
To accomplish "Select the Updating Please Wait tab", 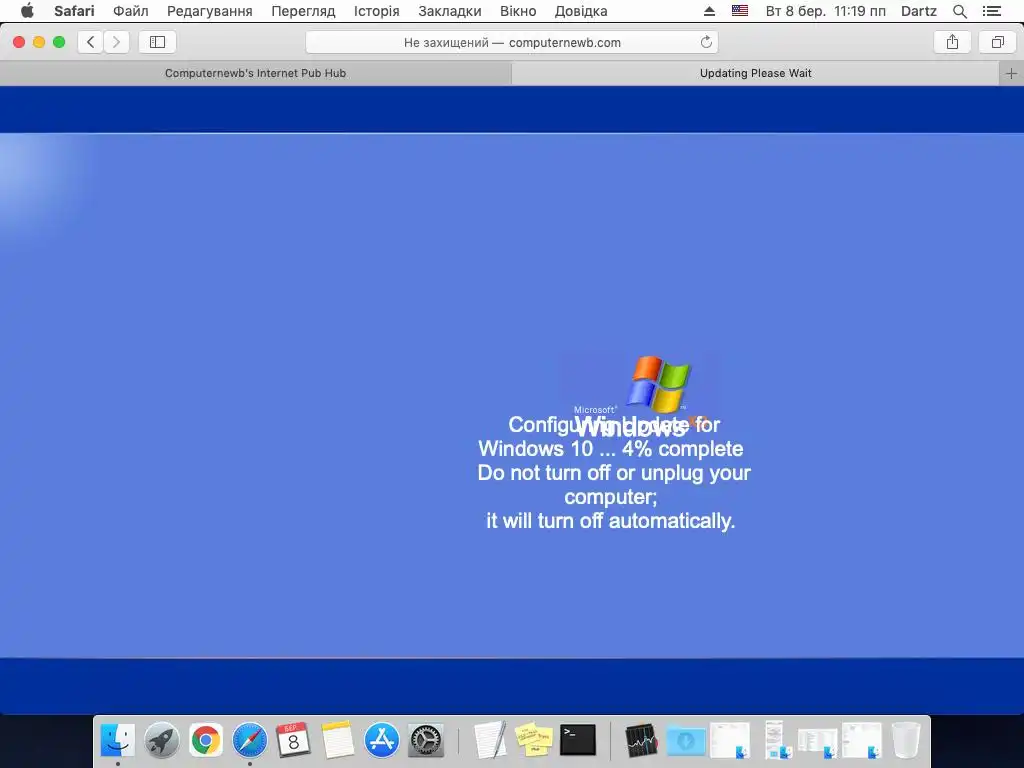I will 756,73.
